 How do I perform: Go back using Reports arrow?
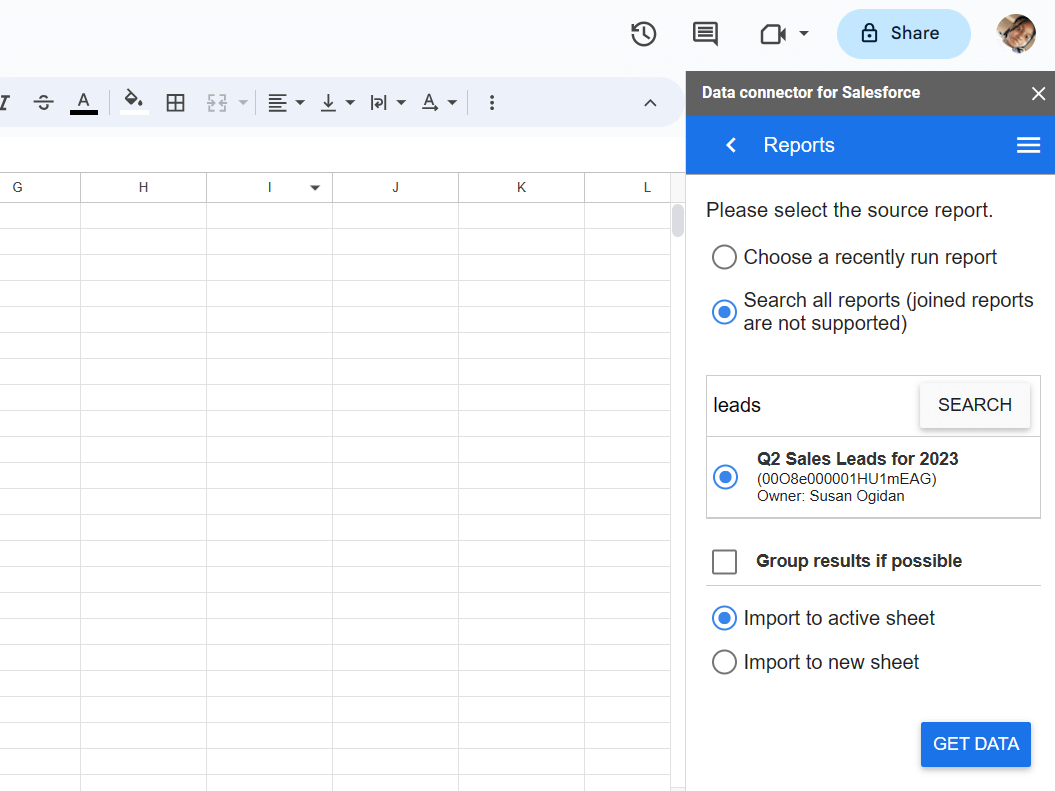(731, 145)
